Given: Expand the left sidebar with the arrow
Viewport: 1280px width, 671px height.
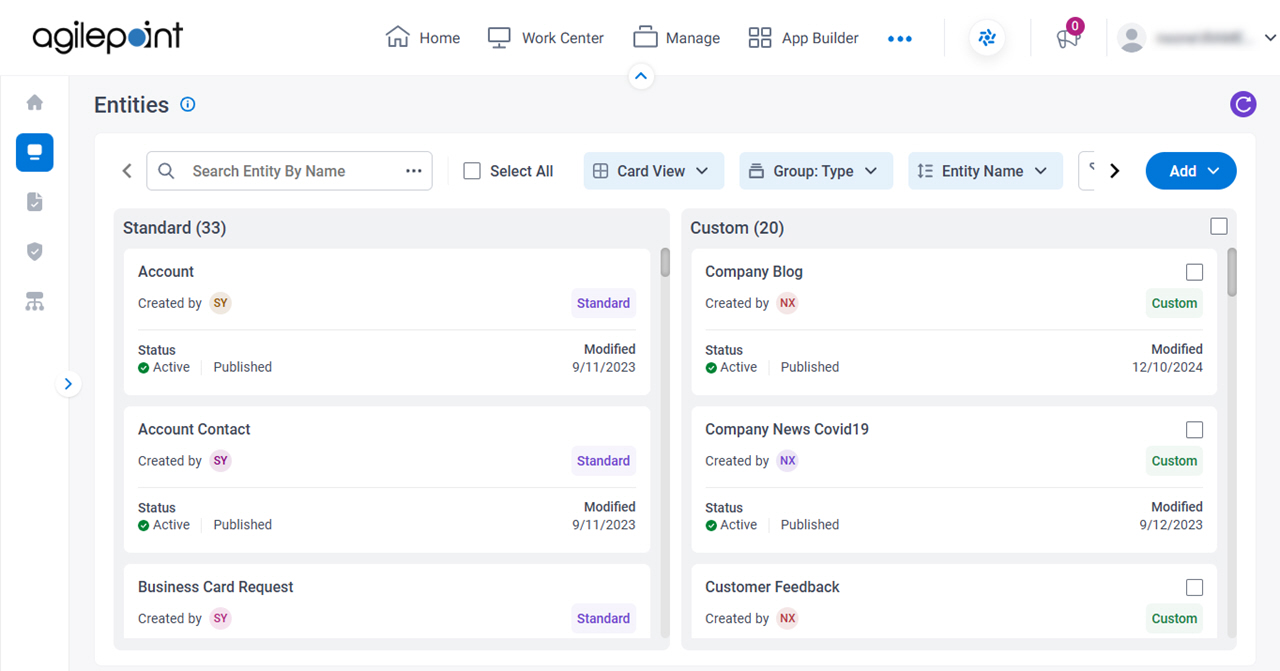Looking at the screenshot, I should (x=68, y=383).
